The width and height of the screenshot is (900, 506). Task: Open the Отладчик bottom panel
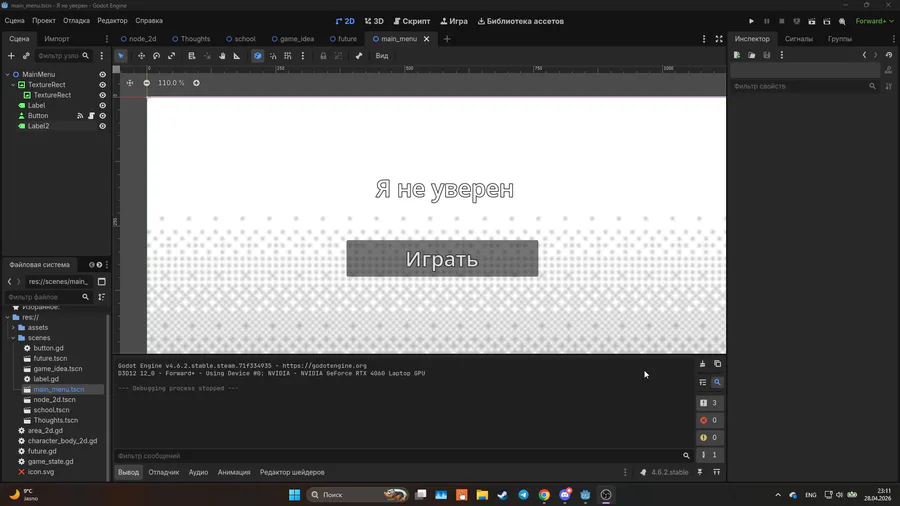pyautogui.click(x=164, y=472)
